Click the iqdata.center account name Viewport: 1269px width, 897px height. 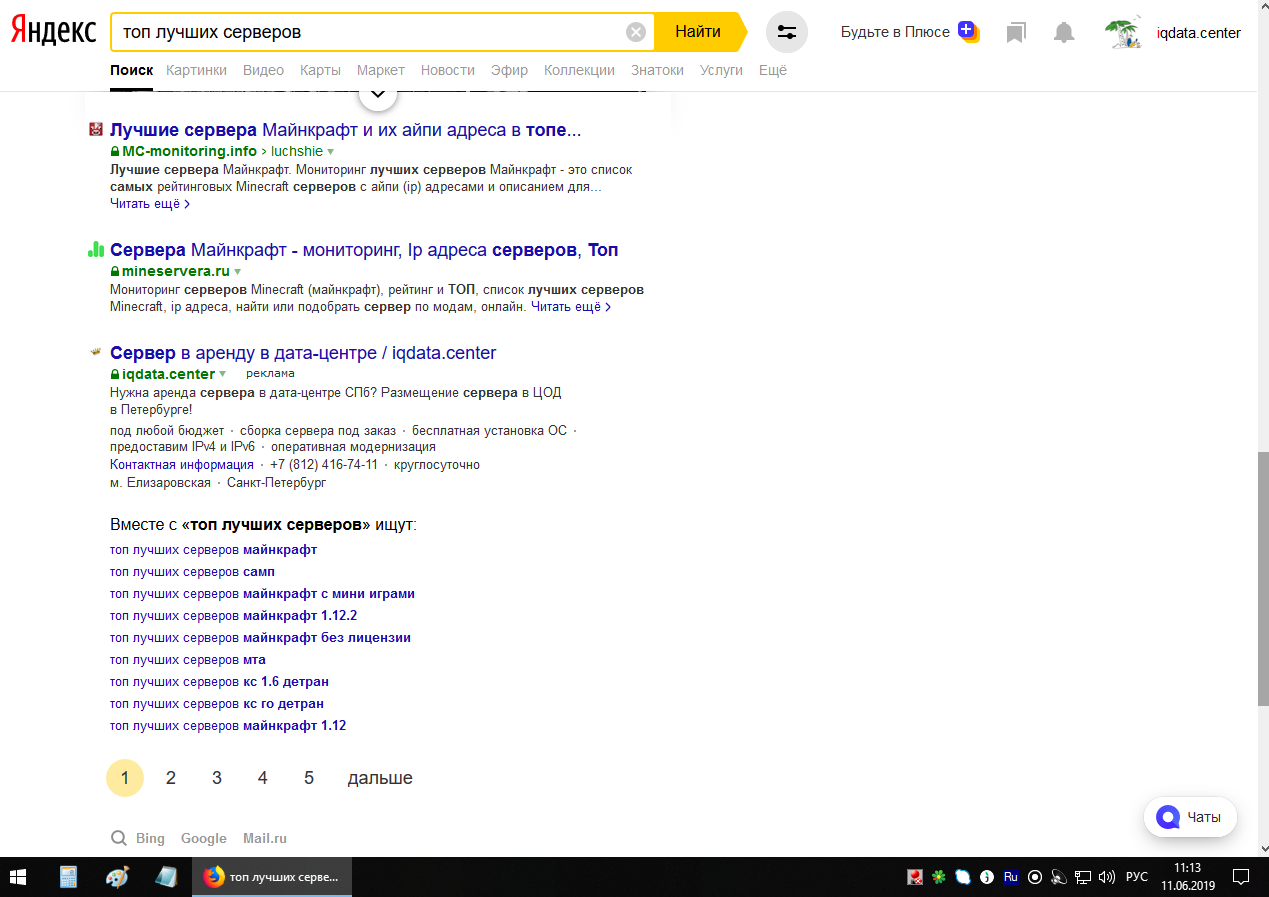click(x=1198, y=33)
